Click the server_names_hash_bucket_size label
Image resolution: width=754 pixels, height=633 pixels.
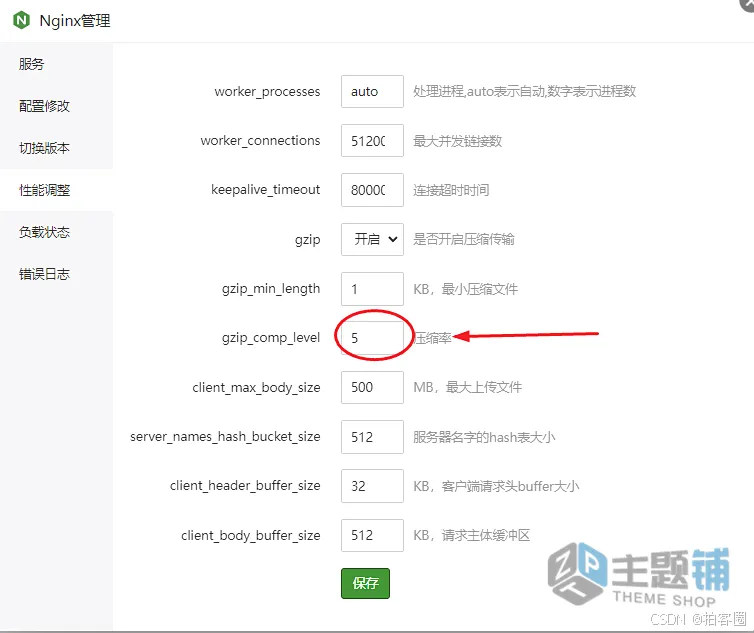pos(225,437)
